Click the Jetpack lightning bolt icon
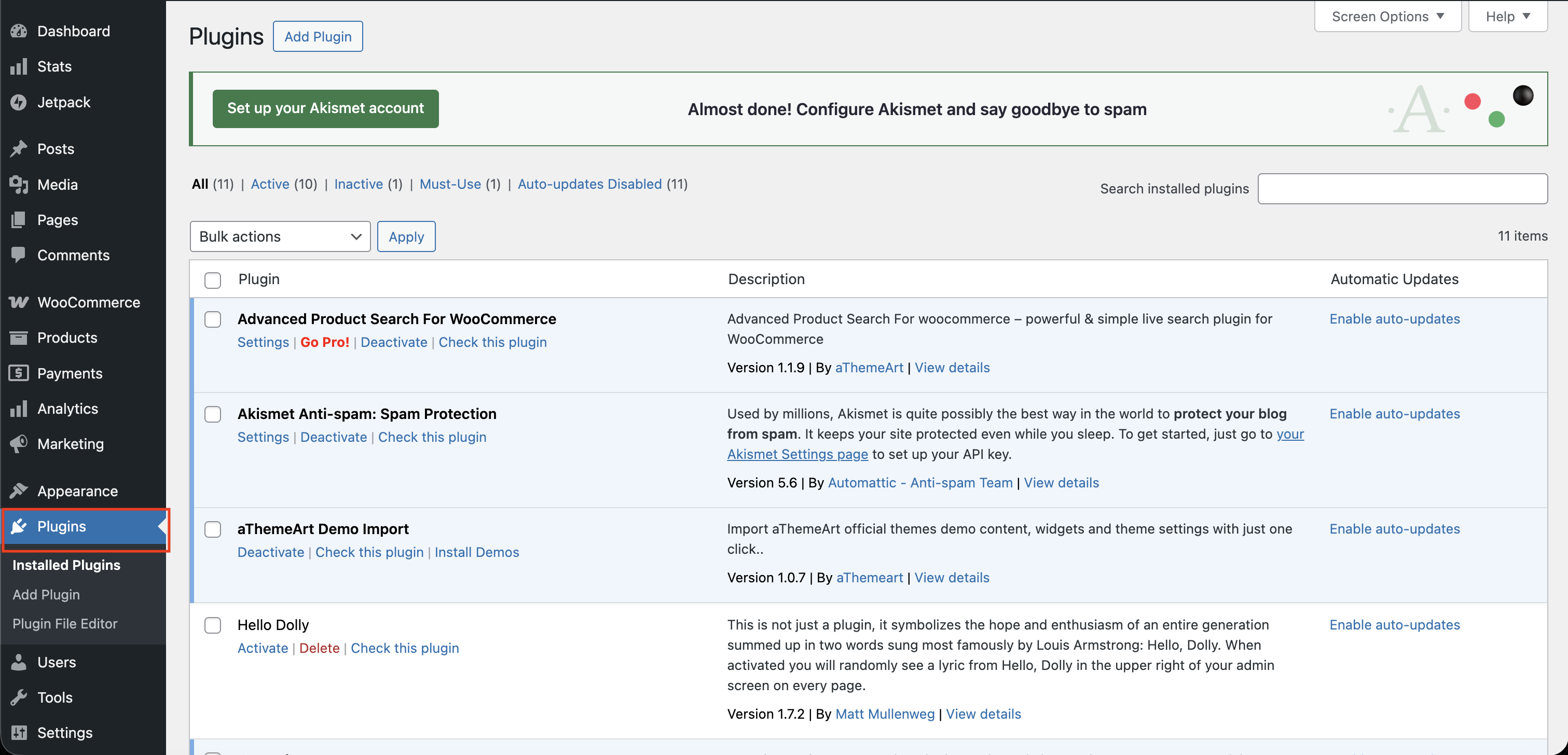 (19, 102)
